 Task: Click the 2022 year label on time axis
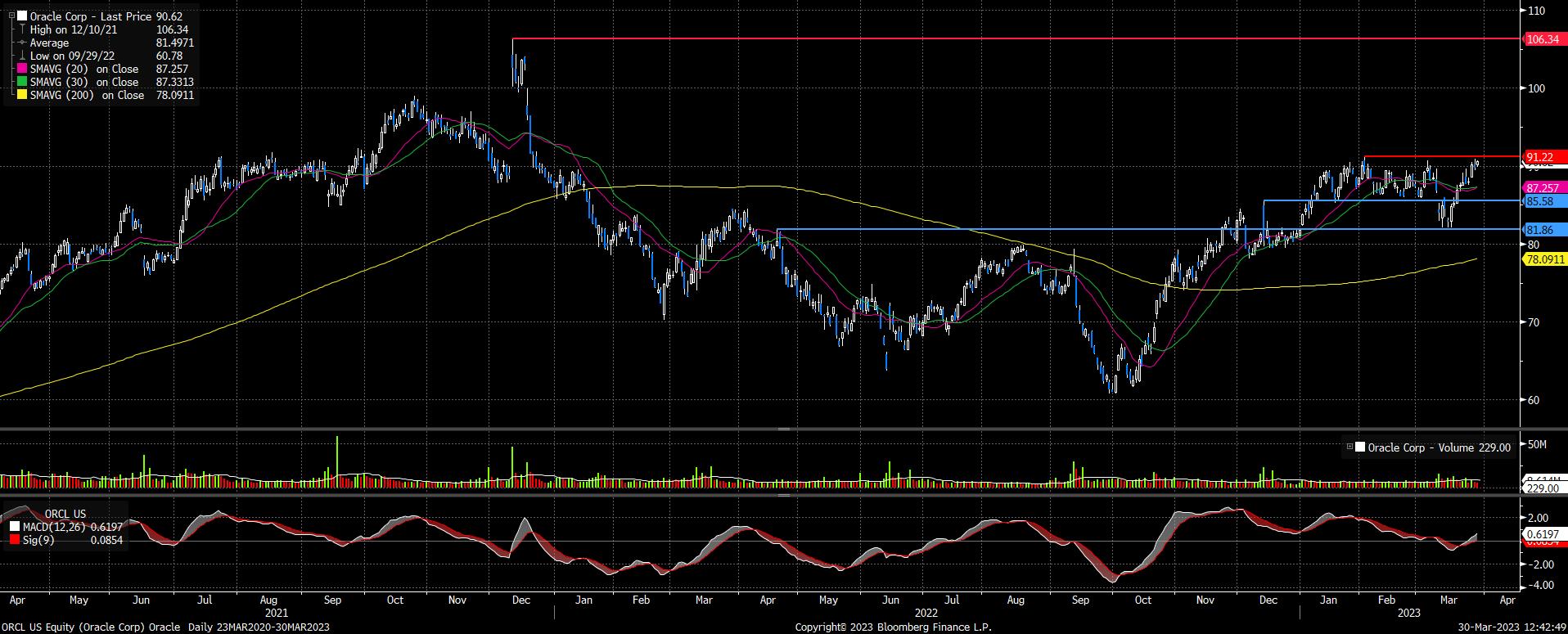(x=926, y=612)
